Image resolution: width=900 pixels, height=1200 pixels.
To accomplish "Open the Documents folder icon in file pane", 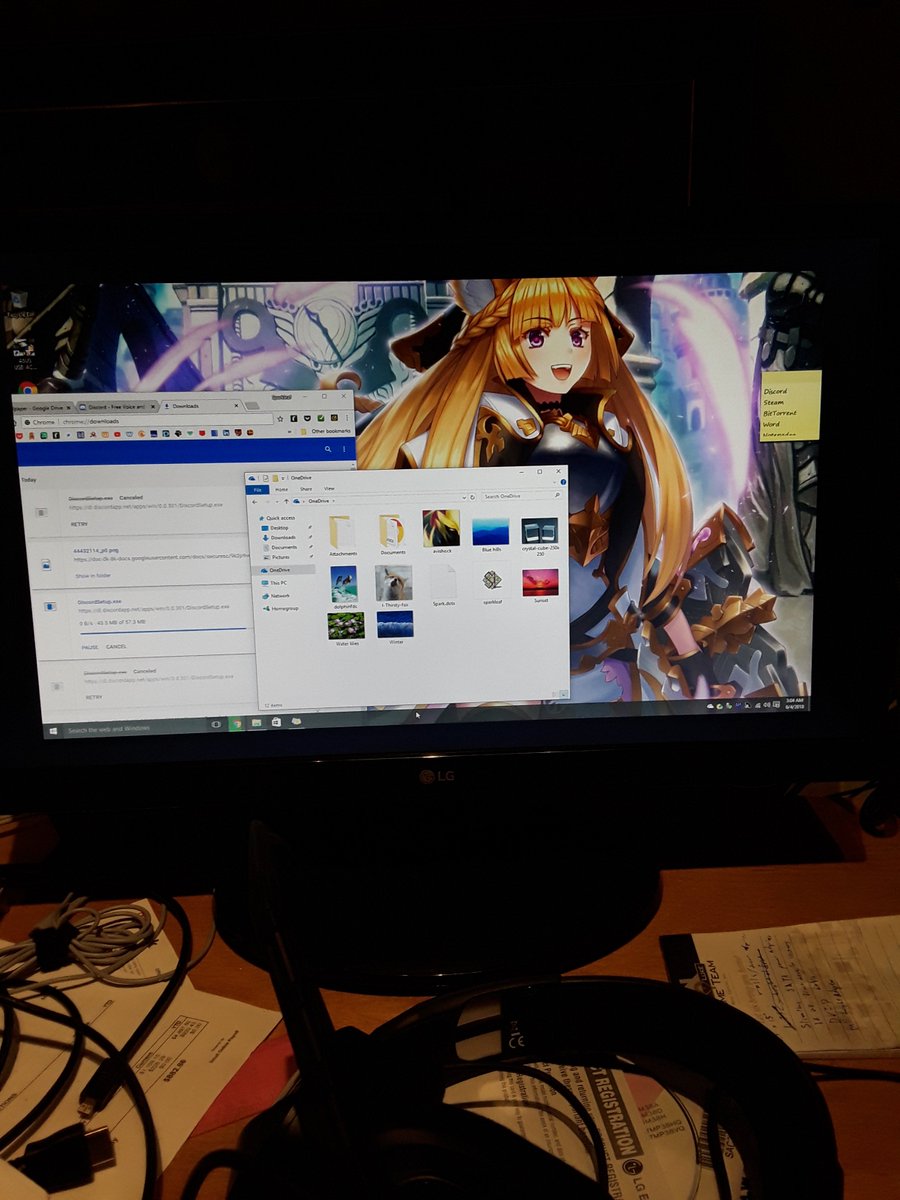I will 391,534.
